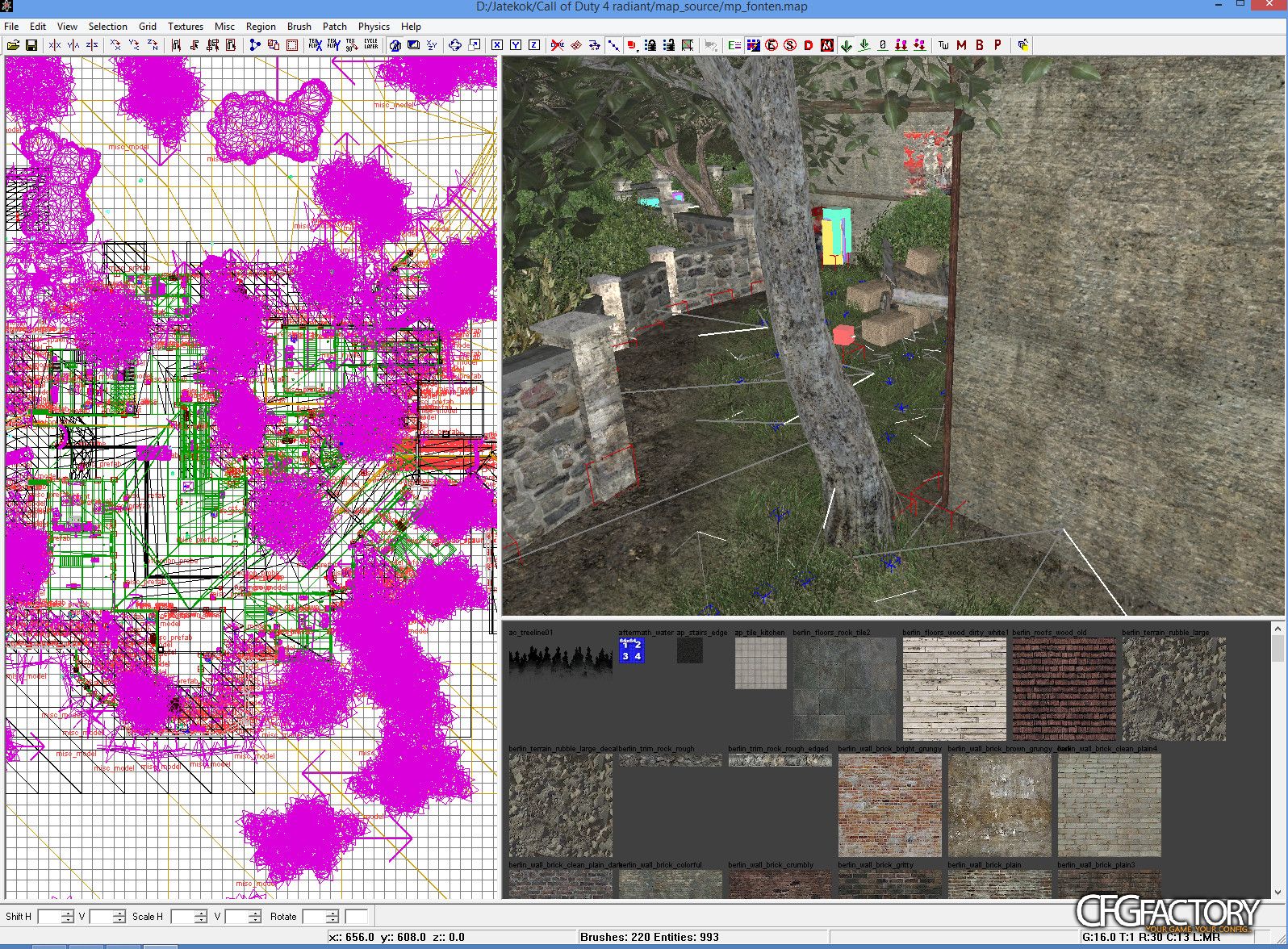Click the red D toolbar icon
Image resolution: width=1288 pixels, height=949 pixels.
coord(808,45)
